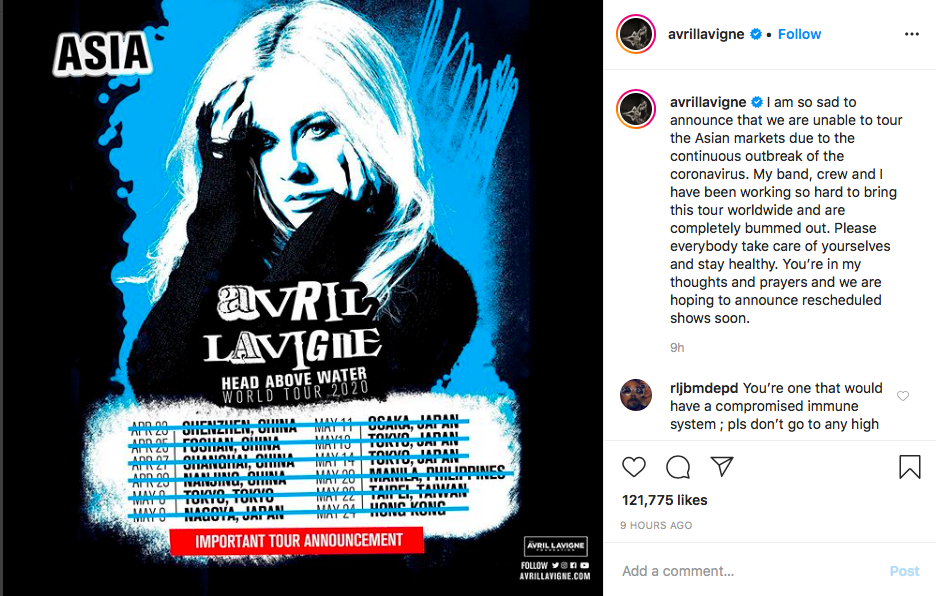Image resolution: width=936 pixels, height=596 pixels.
Task: Open the comment speech bubble icon
Action: coord(678,467)
